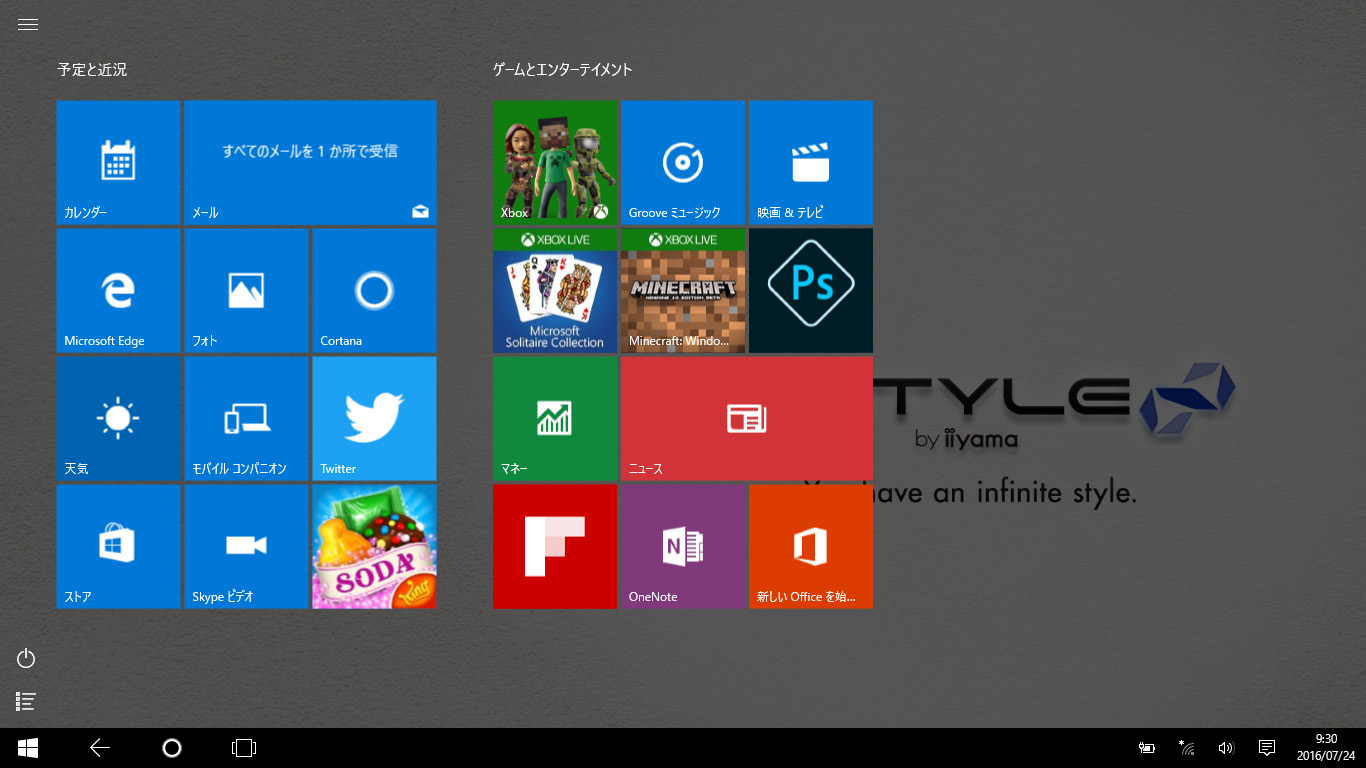Open Task View on the taskbar
The height and width of the screenshot is (768, 1366).
point(244,748)
